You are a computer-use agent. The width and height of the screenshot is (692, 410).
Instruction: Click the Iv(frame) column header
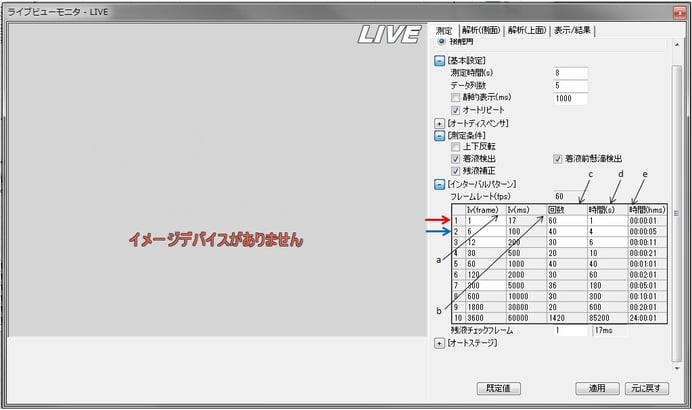click(485, 210)
